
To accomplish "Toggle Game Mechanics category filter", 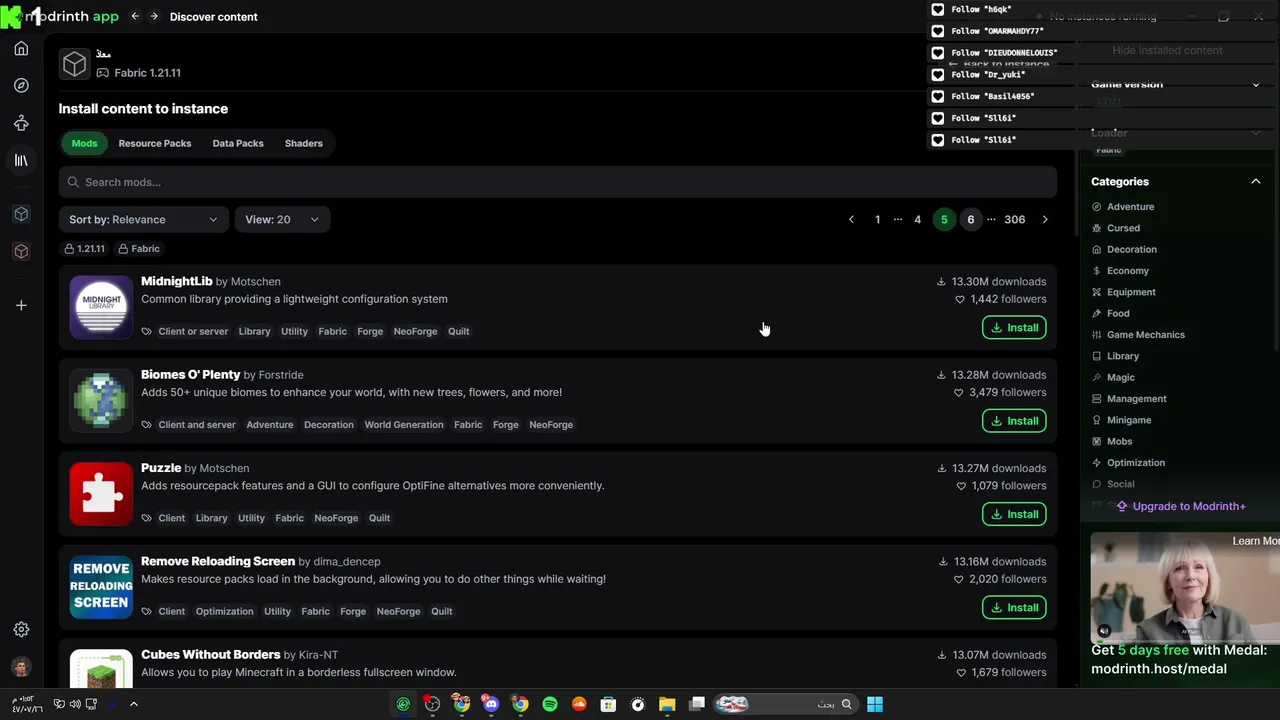I will [1138, 335].
